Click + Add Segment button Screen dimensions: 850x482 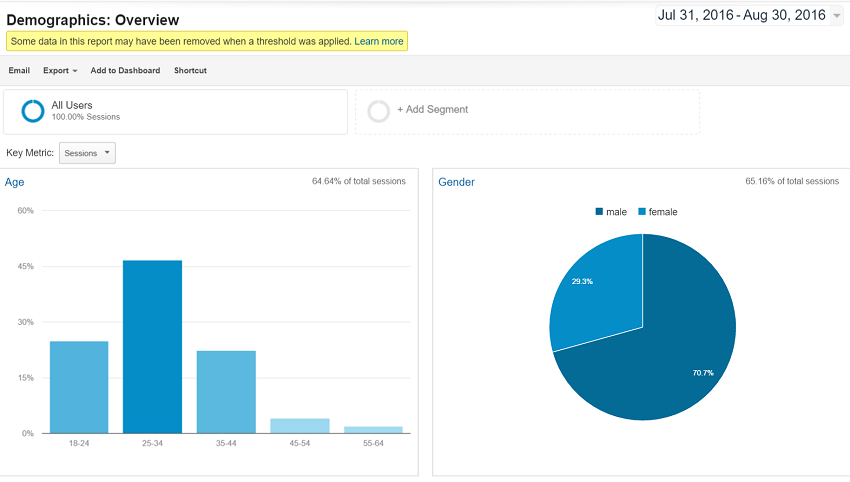432,109
